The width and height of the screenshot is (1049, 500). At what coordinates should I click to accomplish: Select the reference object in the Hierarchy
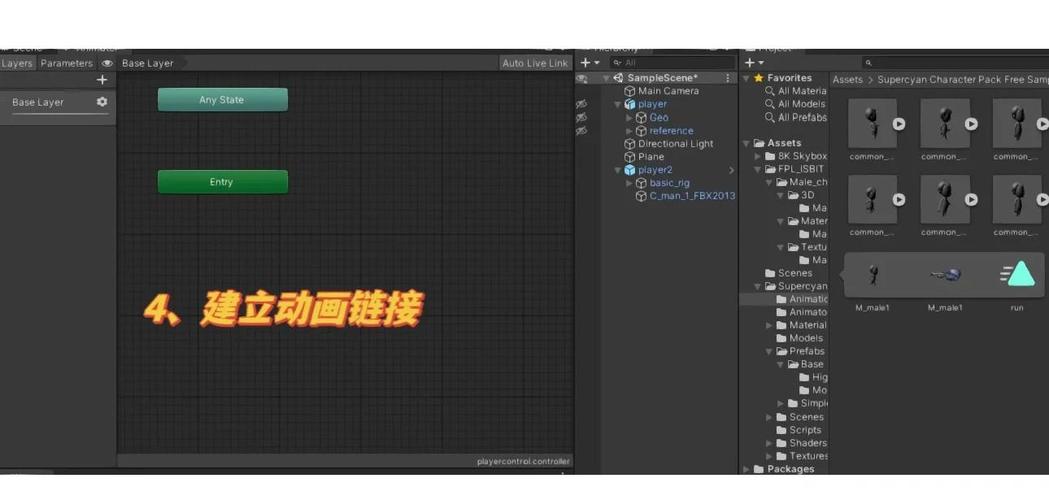[671, 131]
